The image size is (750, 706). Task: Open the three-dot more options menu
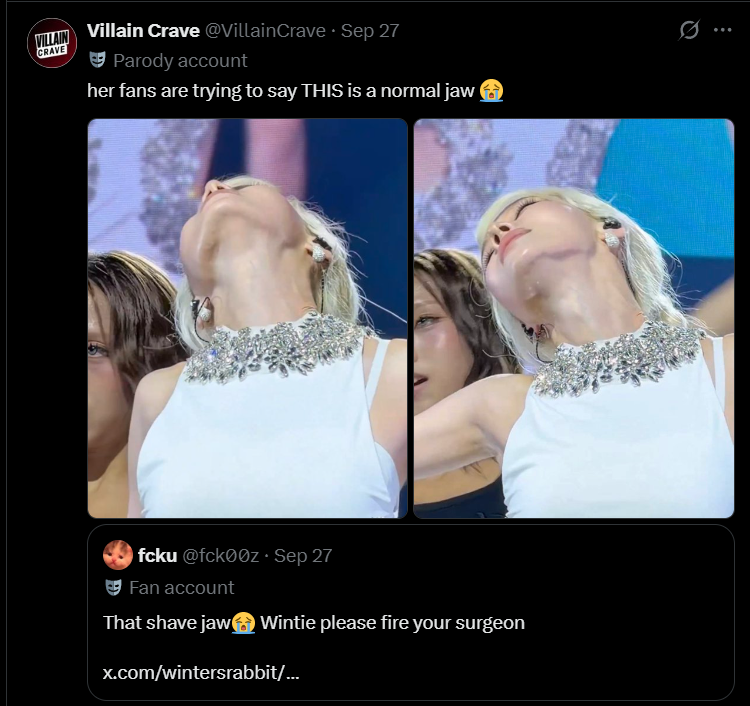pyautogui.click(x=722, y=30)
